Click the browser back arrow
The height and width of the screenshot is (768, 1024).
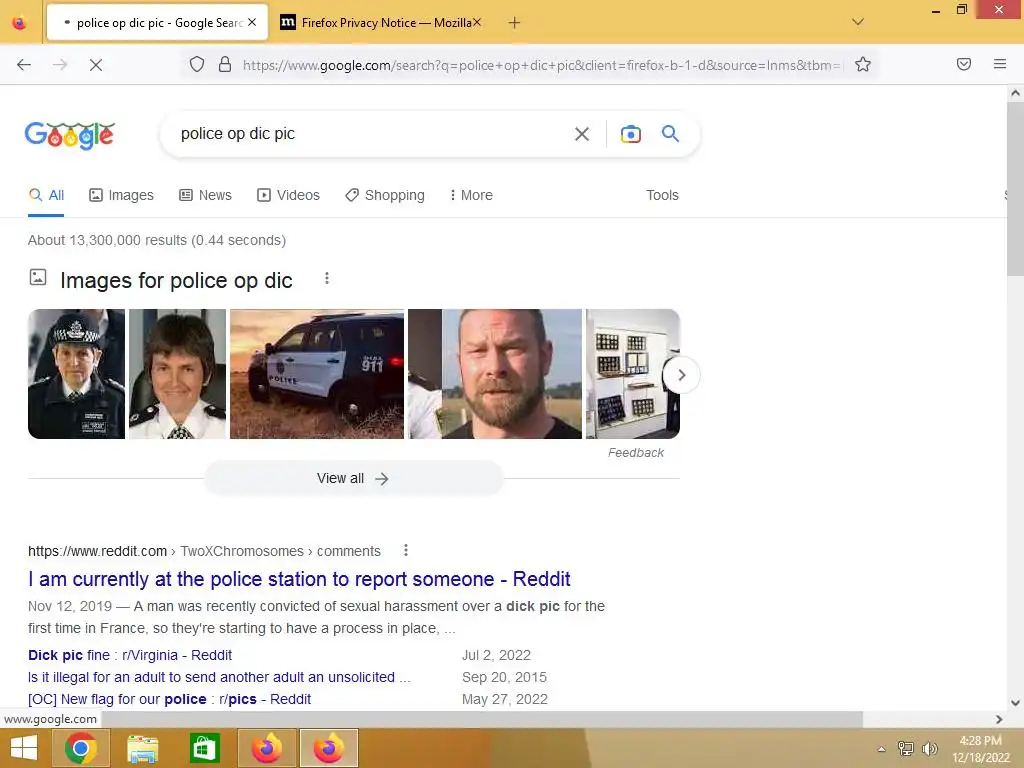point(24,65)
